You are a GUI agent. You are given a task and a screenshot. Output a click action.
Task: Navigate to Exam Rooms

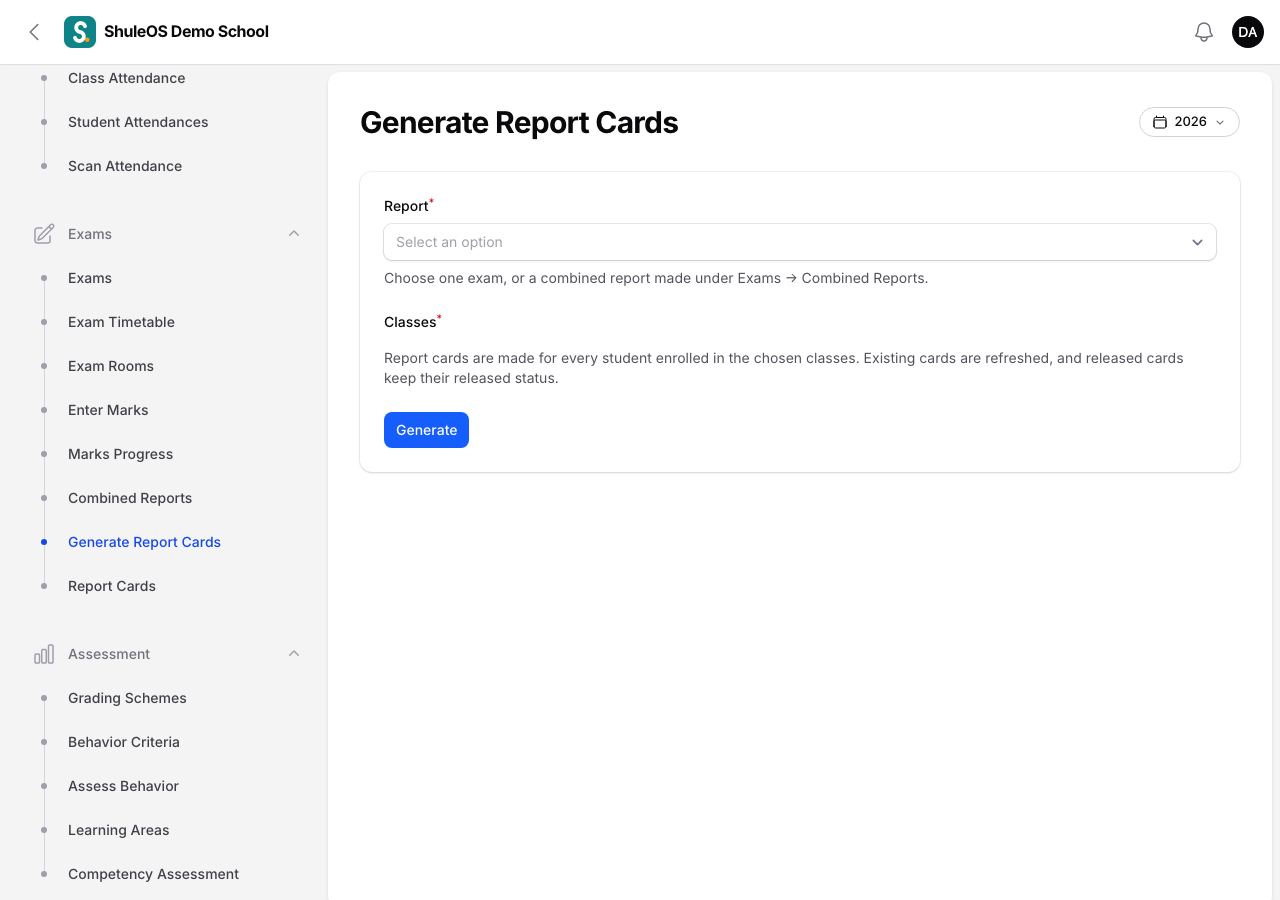tap(111, 366)
